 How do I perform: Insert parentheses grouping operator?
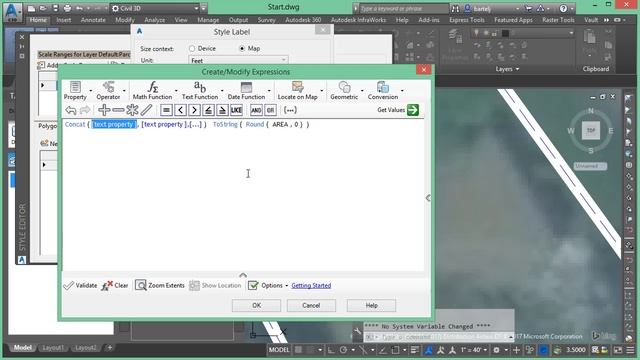pos(290,110)
